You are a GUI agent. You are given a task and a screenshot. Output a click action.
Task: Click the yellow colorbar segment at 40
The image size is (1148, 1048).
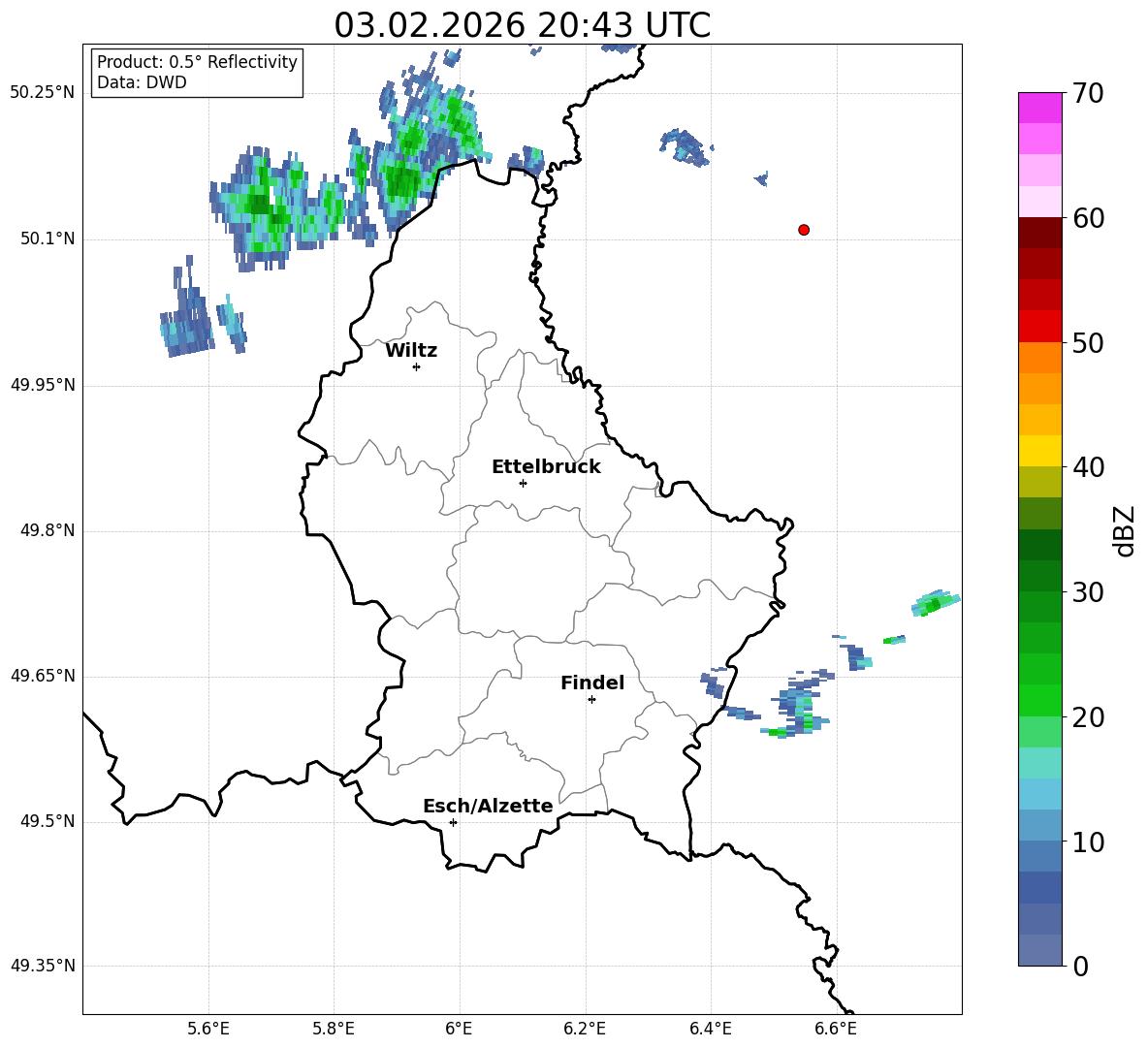tap(1040, 451)
